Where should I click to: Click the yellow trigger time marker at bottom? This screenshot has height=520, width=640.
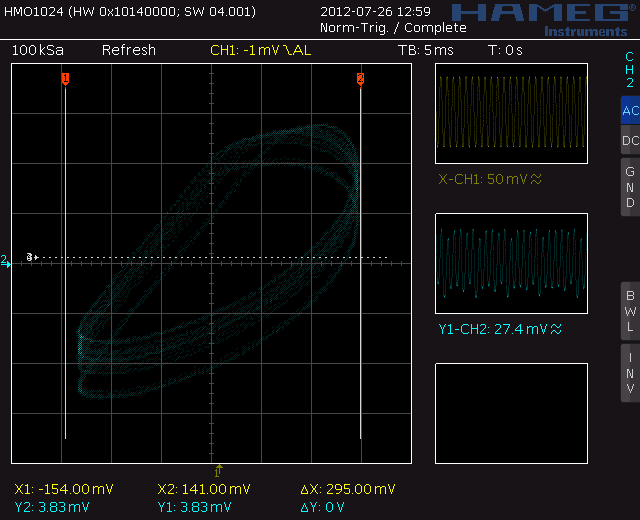[x=218, y=469]
